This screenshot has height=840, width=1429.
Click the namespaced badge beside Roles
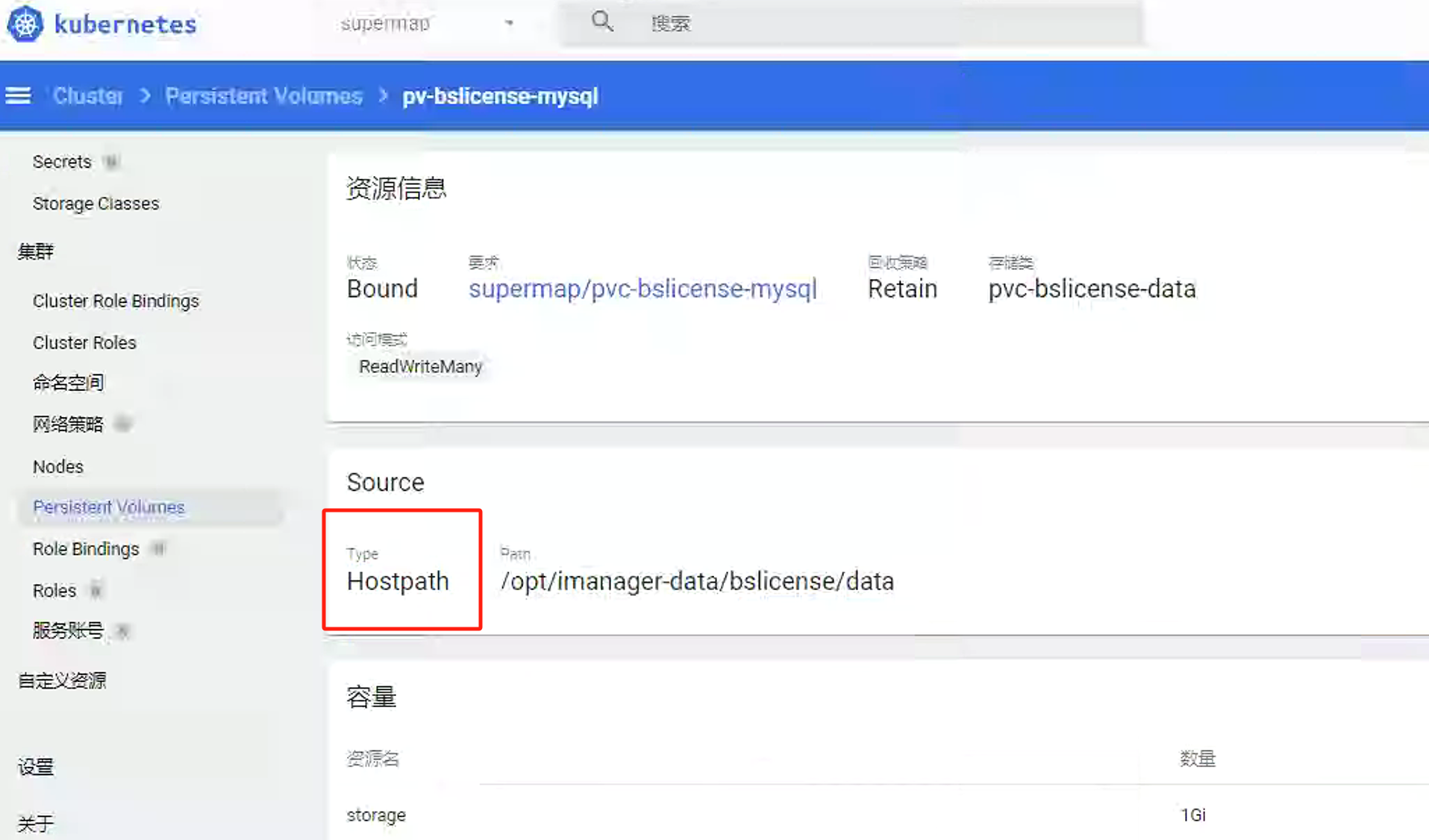click(96, 591)
